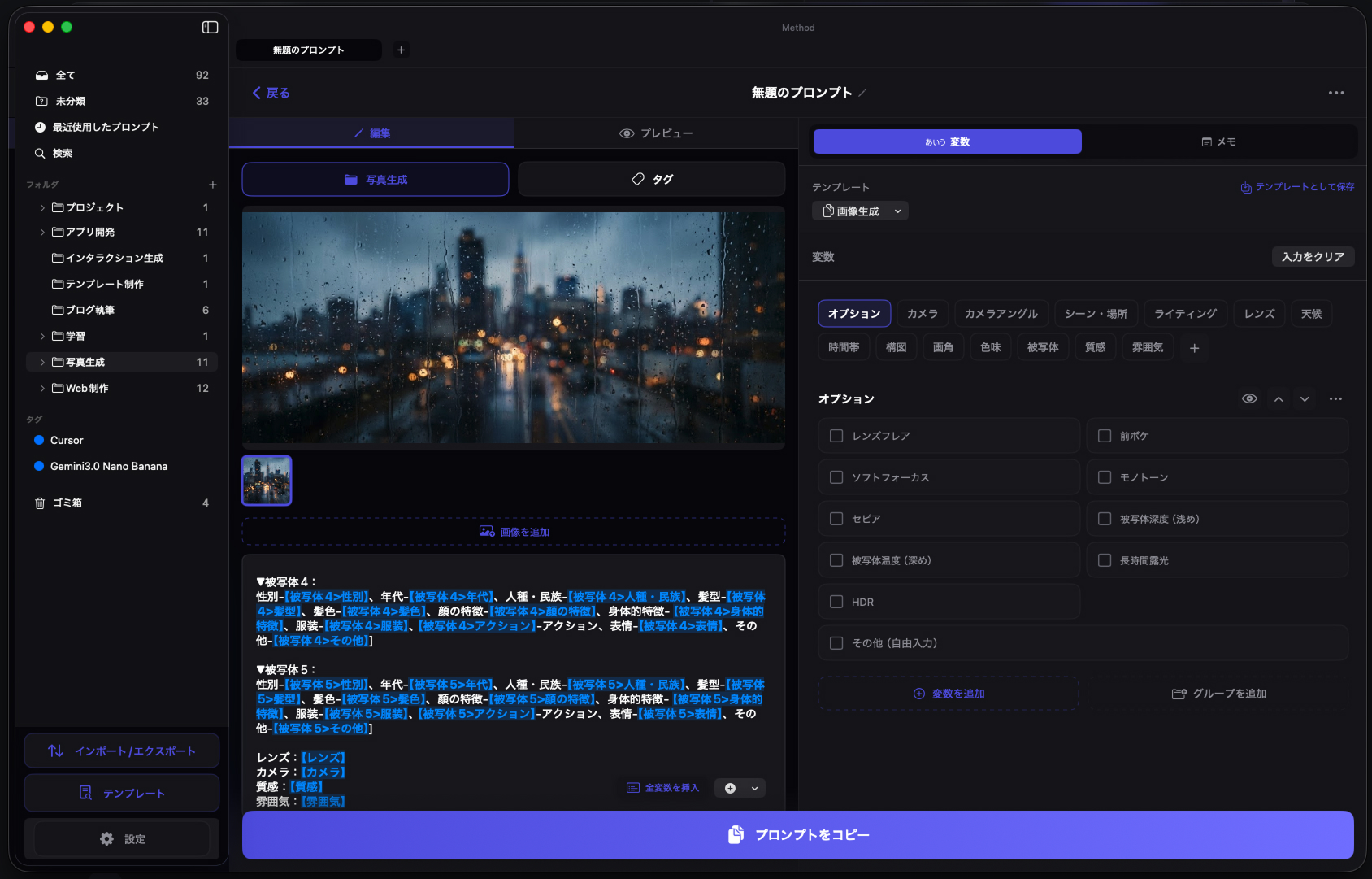Open the メモ tab
1372x879 pixels.
coord(1218,142)
